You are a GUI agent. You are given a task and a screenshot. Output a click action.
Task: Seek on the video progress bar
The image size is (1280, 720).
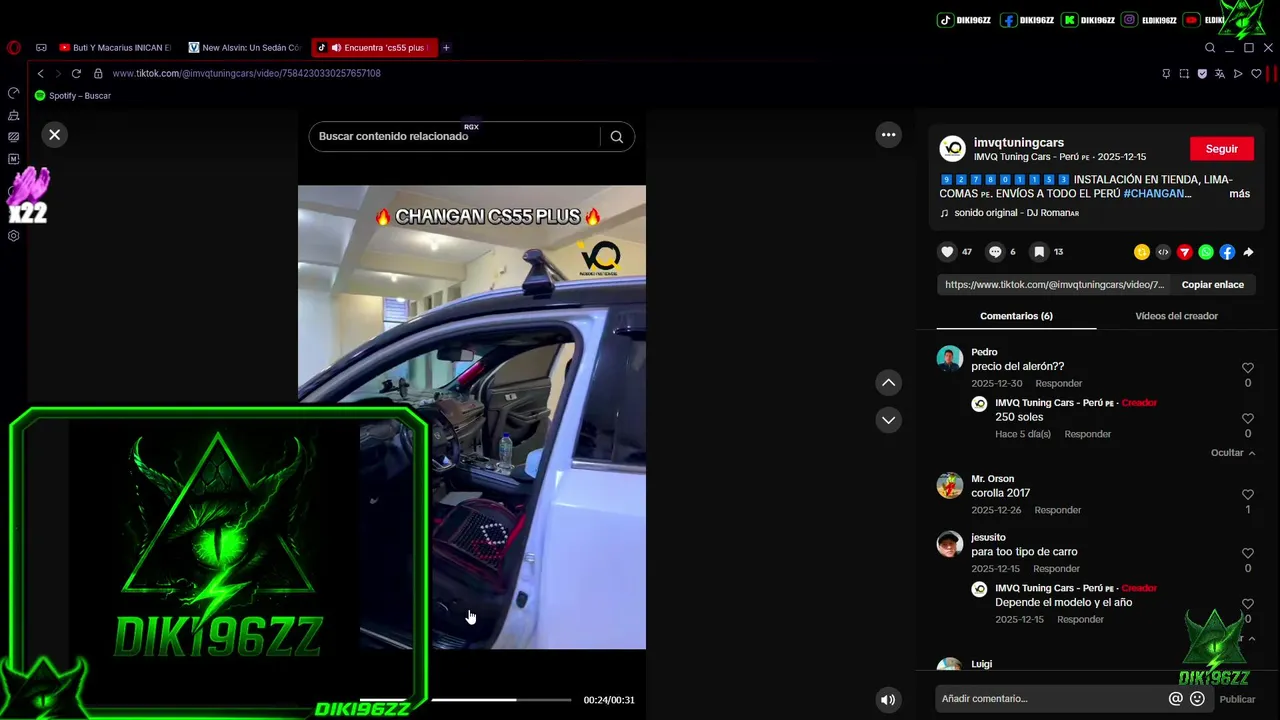click(x=465, y=700)
